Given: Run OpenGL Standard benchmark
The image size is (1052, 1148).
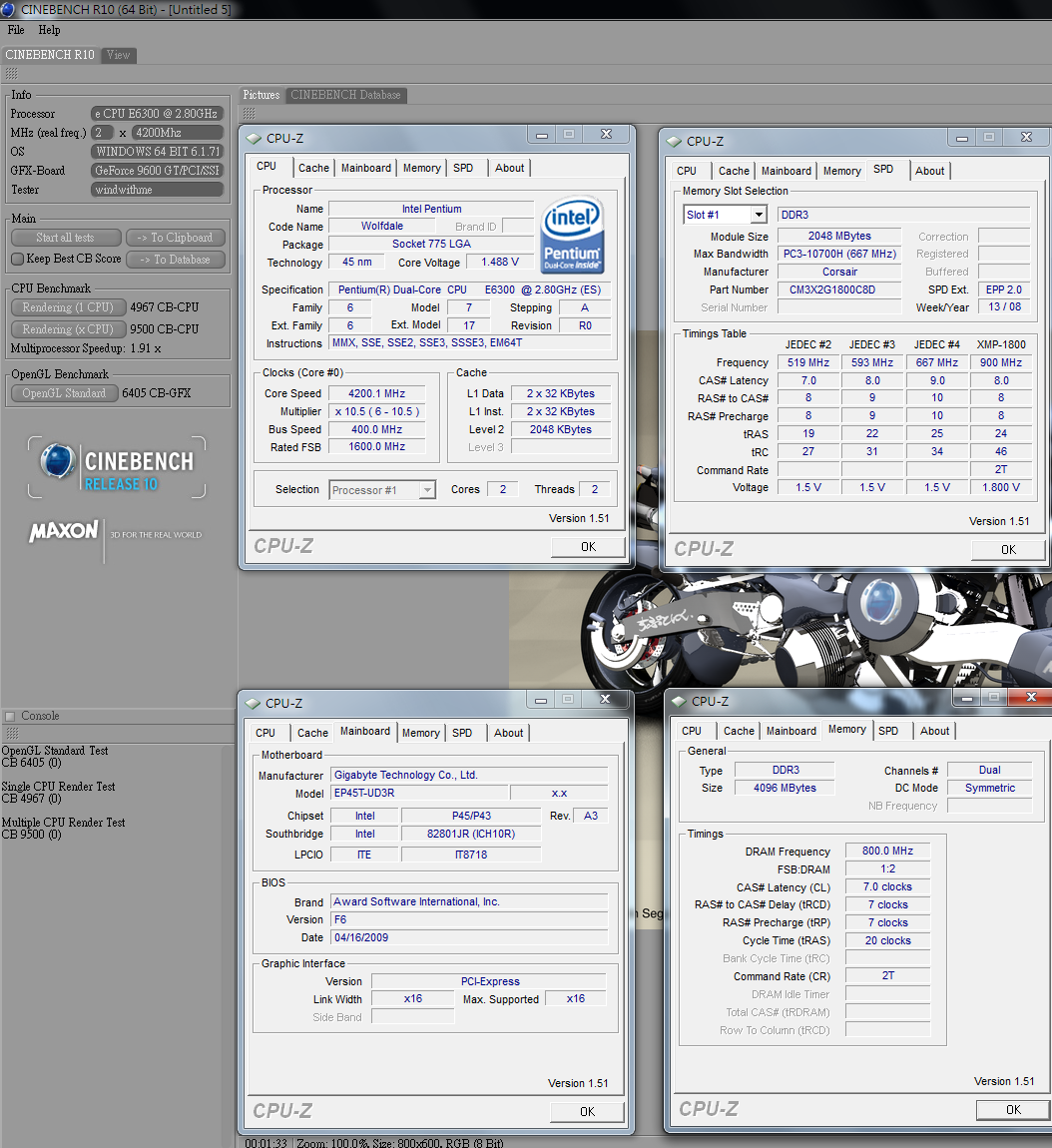Looking at the screenshot, I should click(x=65, y=393).
